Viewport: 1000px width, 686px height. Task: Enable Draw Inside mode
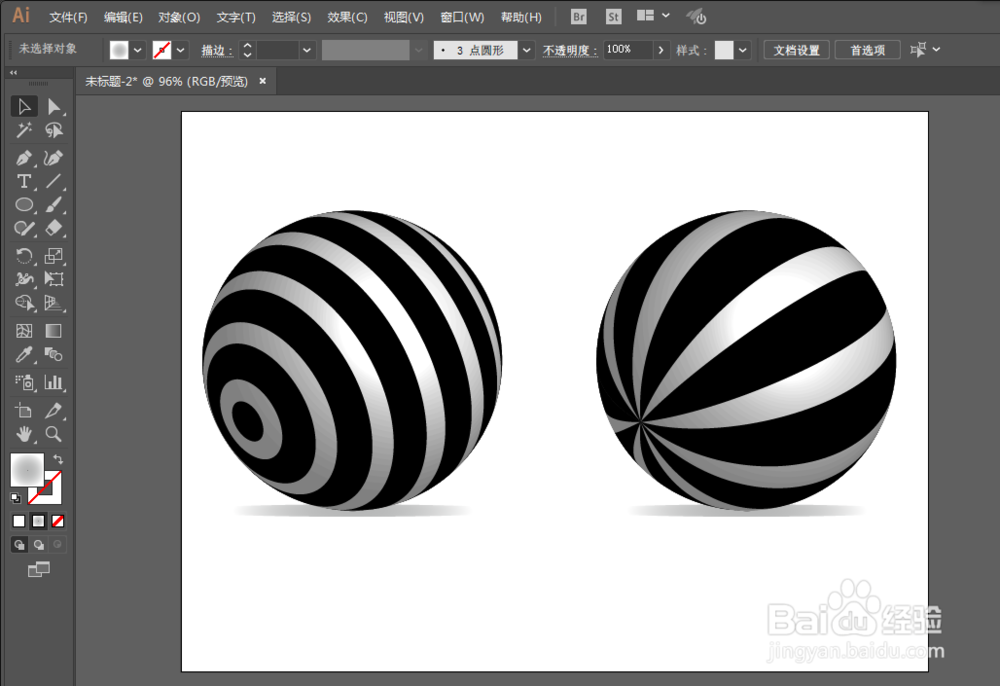pos(57,544)
